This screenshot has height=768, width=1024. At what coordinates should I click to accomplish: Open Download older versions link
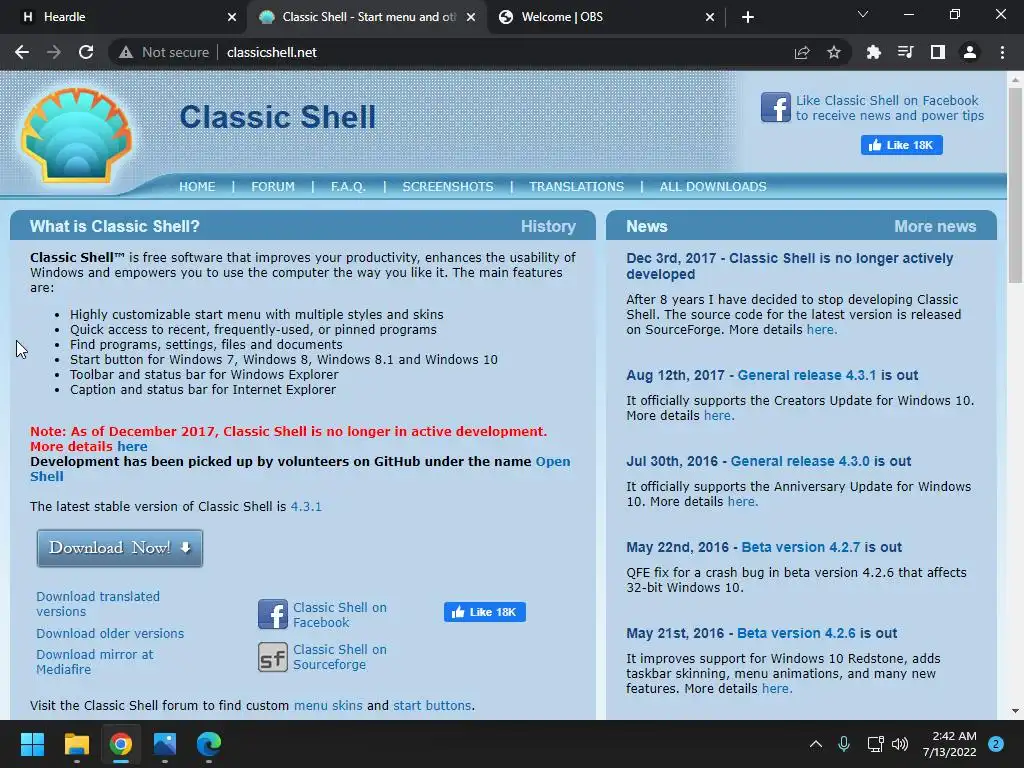(x=110, y=633)
